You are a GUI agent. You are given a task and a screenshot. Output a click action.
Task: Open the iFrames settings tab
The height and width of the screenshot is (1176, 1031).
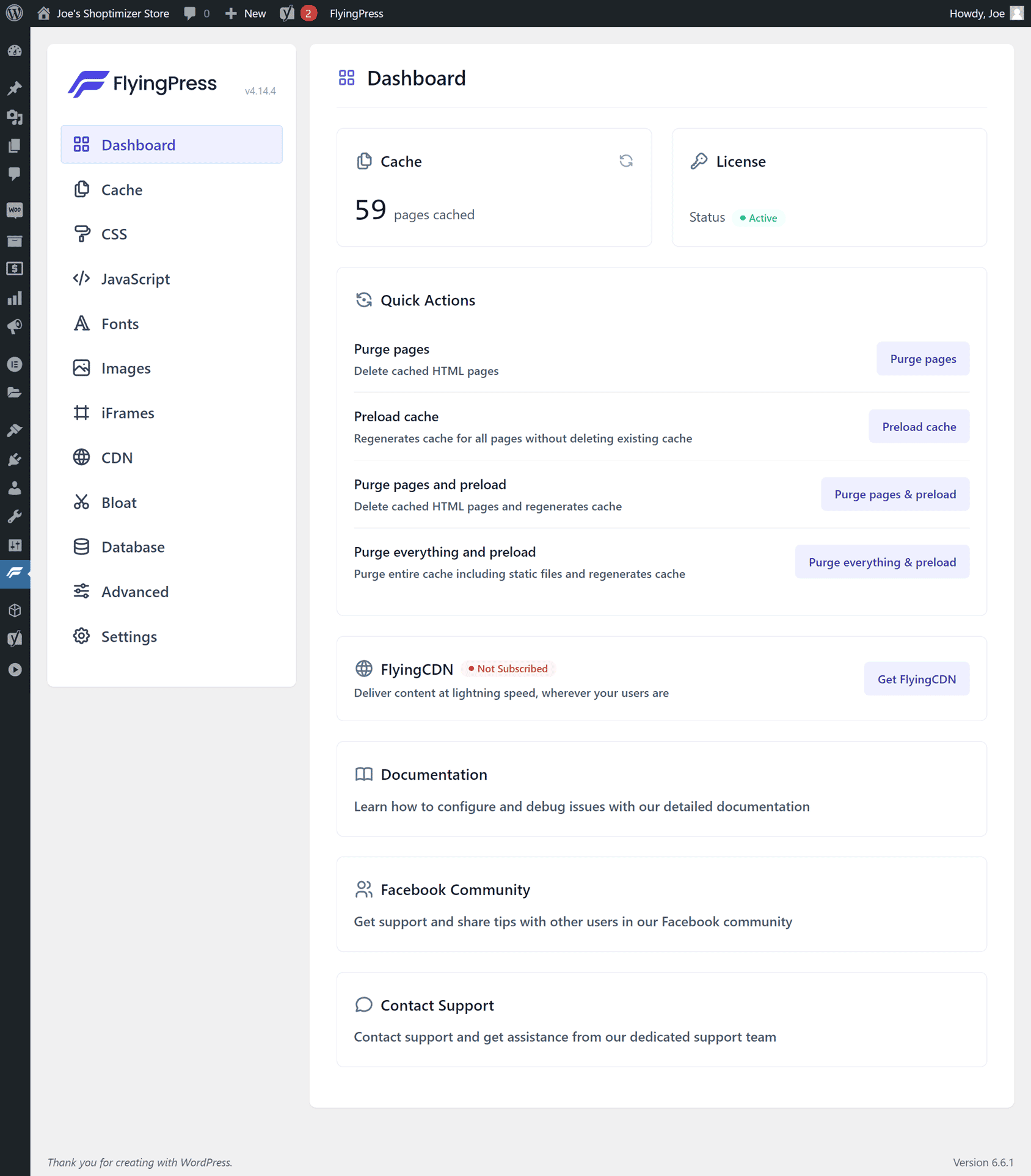point(172,413)
